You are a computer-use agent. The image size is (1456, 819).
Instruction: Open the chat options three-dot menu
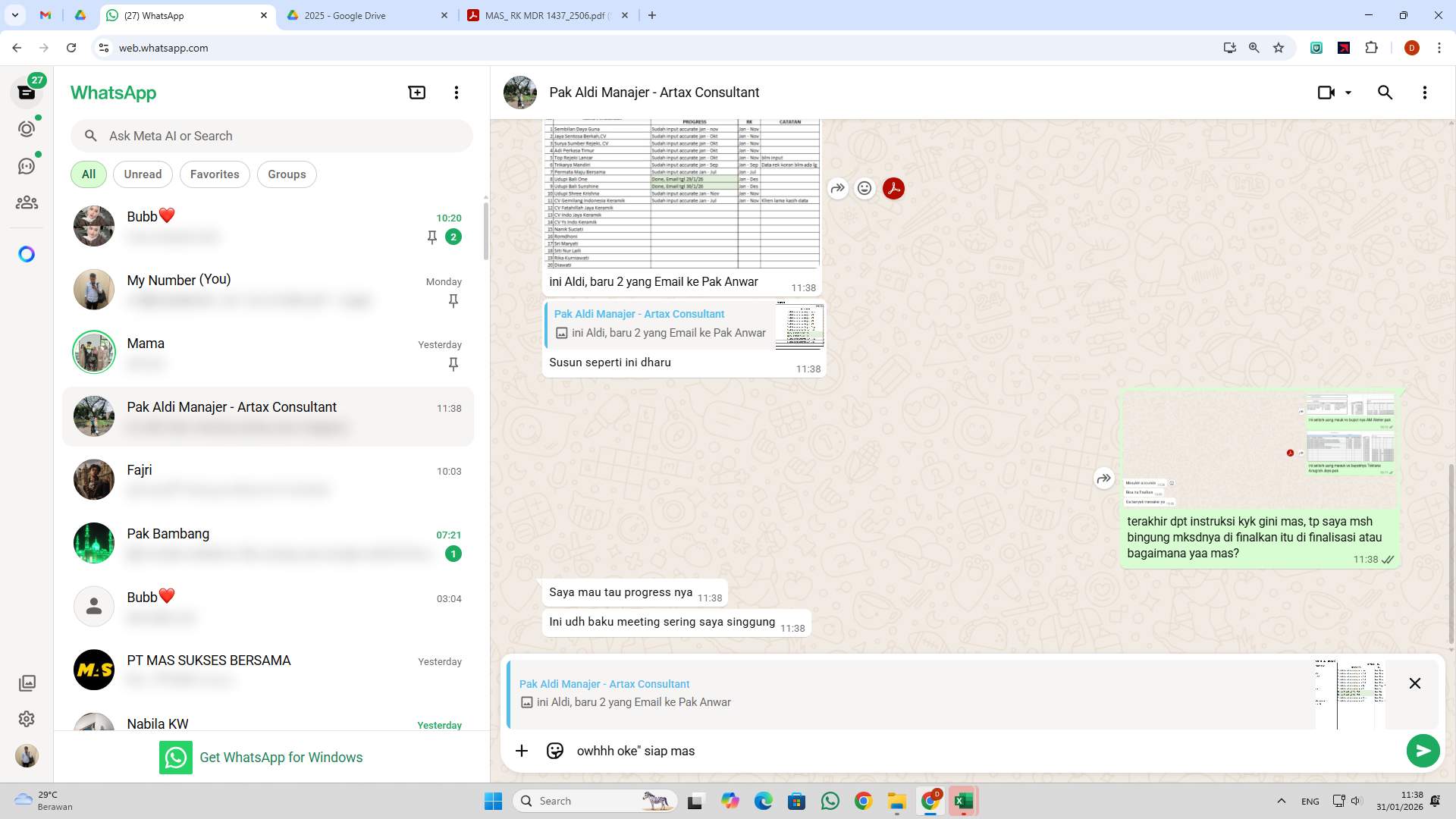tap(1424, 92)
